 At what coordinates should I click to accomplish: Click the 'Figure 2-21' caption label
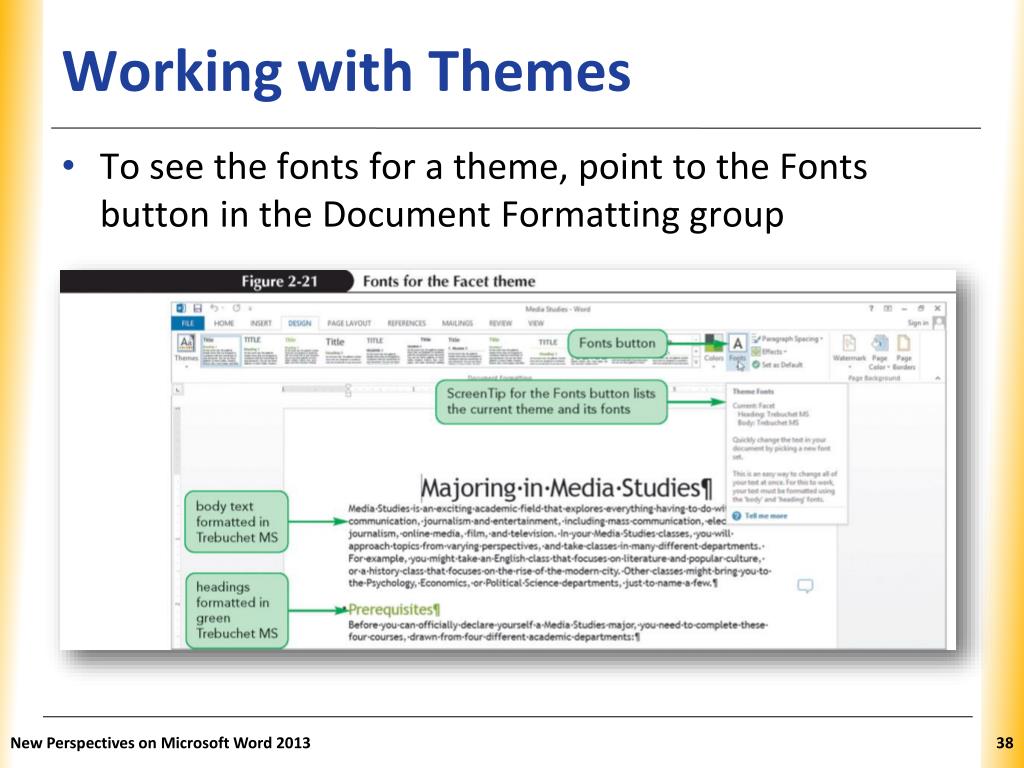280,281
